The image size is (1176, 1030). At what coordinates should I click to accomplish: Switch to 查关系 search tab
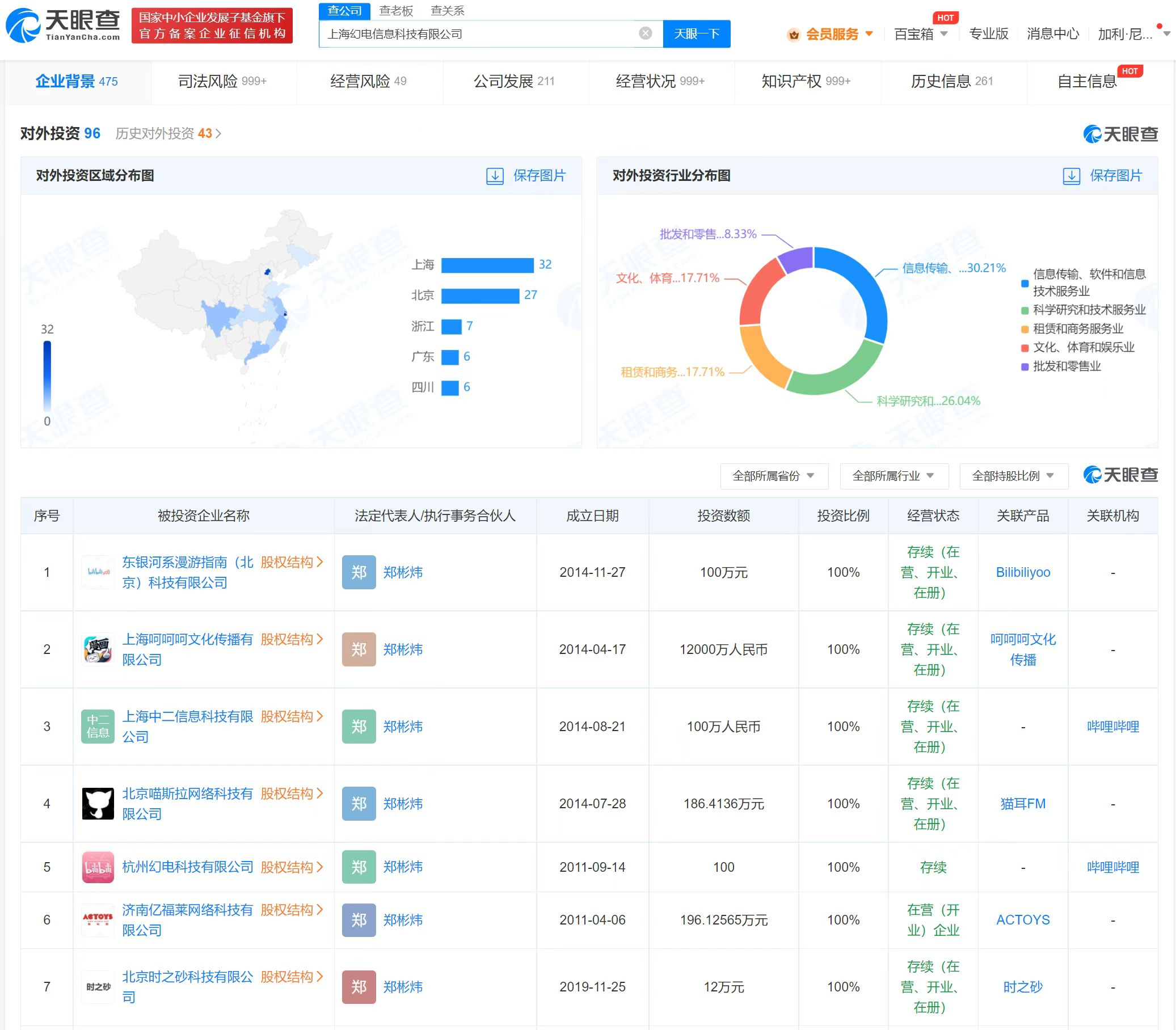(x=447, y=10)
